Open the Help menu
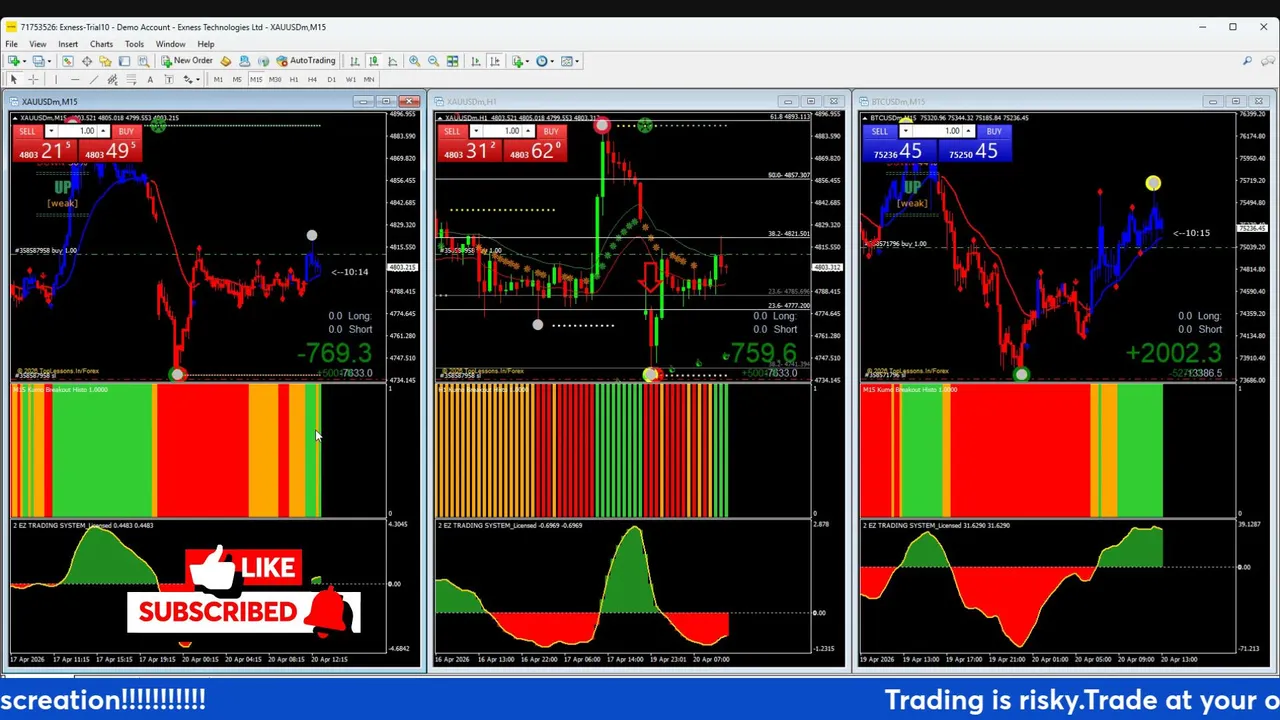The height and width of the screenshot is (720, 1280). [x=205, y=44]
